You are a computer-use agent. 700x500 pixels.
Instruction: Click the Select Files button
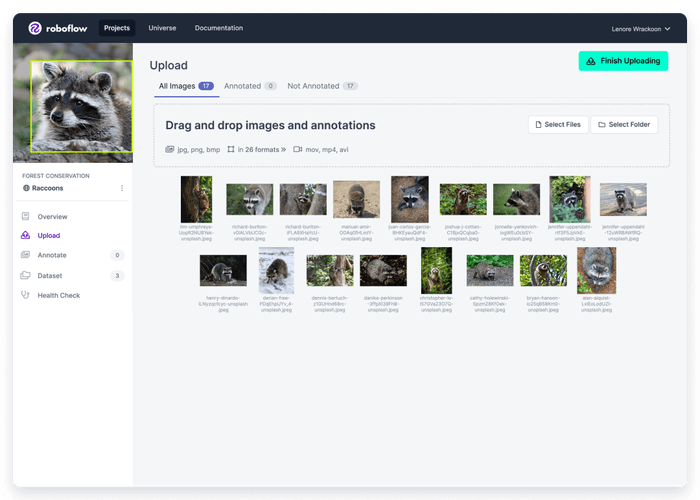tap(556, 125)
